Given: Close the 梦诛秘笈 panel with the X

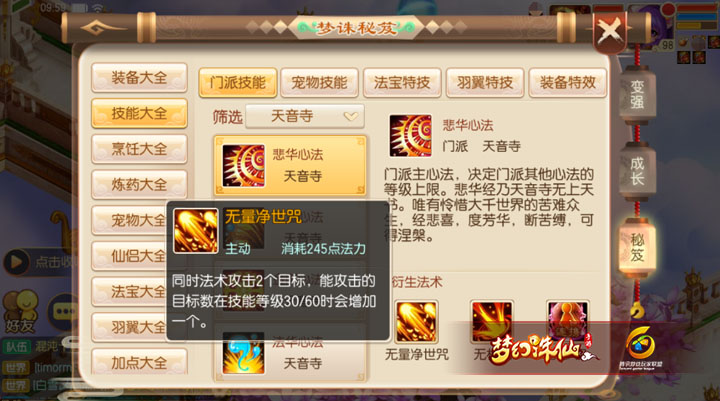Looking at the screenshot, I should 609,31.
